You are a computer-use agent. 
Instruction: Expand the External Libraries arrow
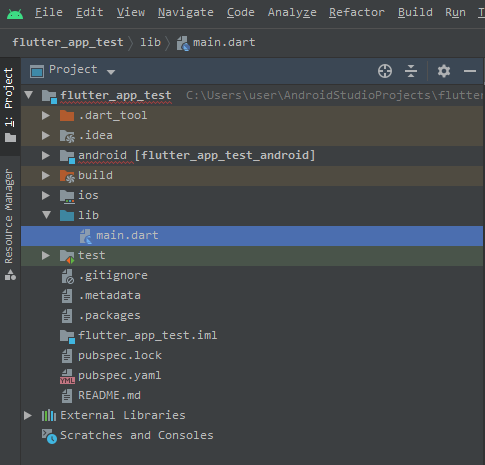pos(28,415)
